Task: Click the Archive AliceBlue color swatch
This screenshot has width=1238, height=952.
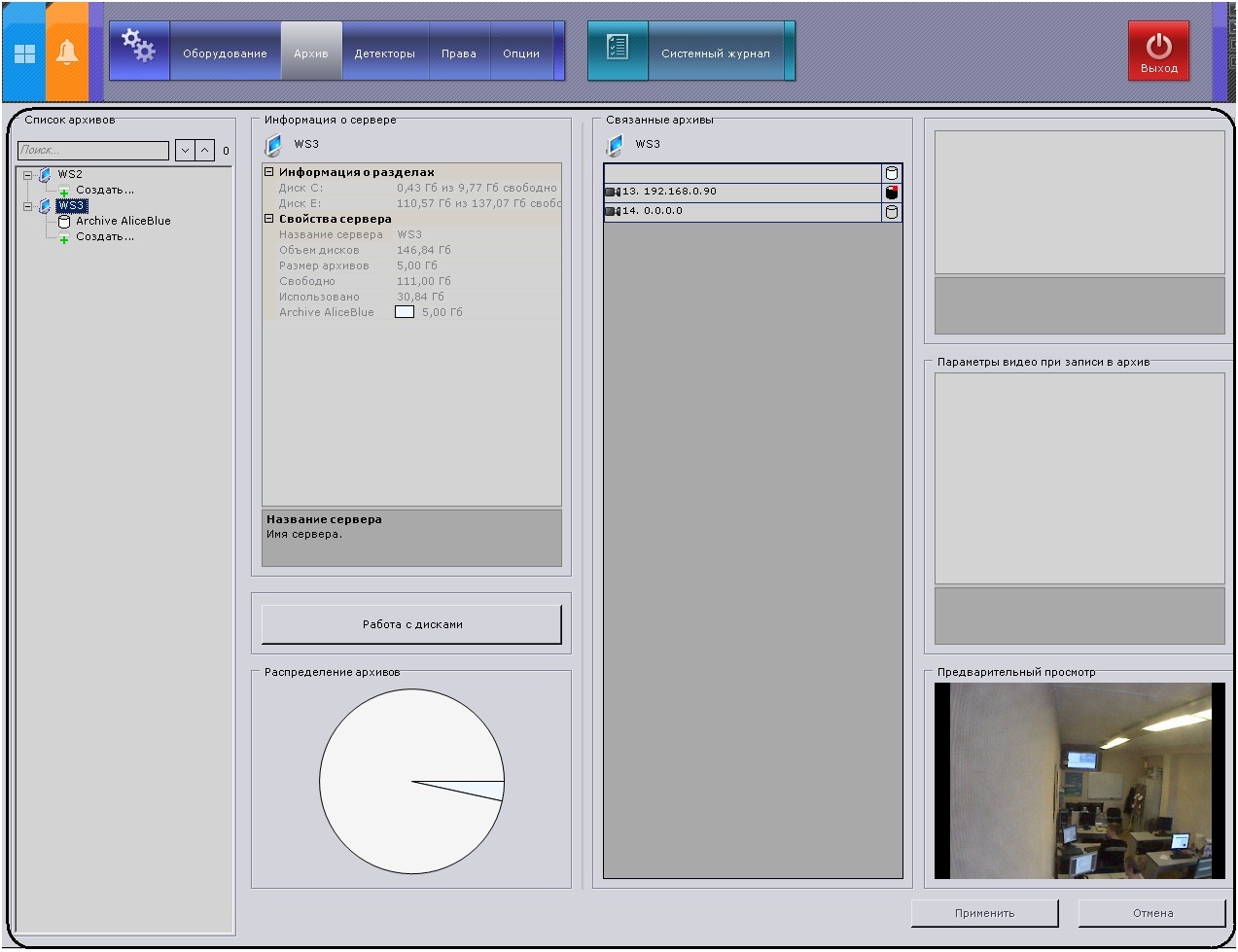Action: [x=405, y=312]
